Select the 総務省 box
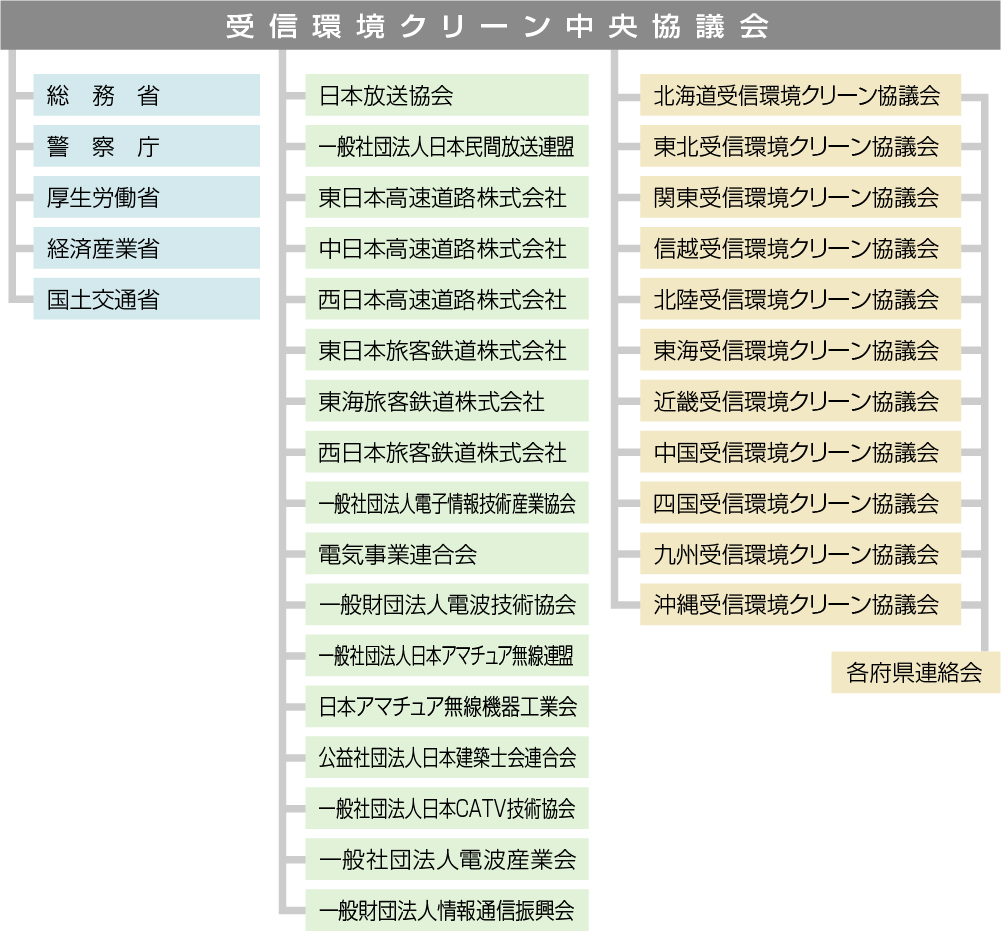The image size is (1001, 931). click(146, 95)
